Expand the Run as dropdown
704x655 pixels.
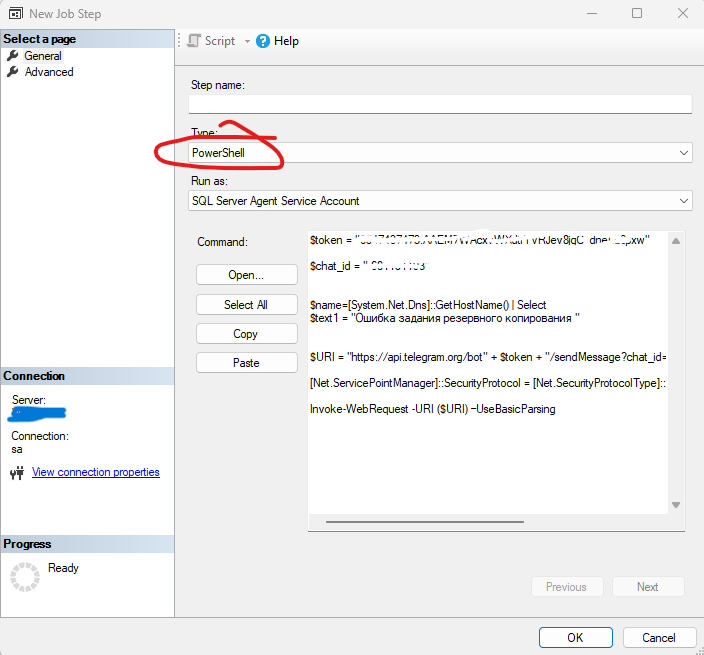[x=684, y=201]
